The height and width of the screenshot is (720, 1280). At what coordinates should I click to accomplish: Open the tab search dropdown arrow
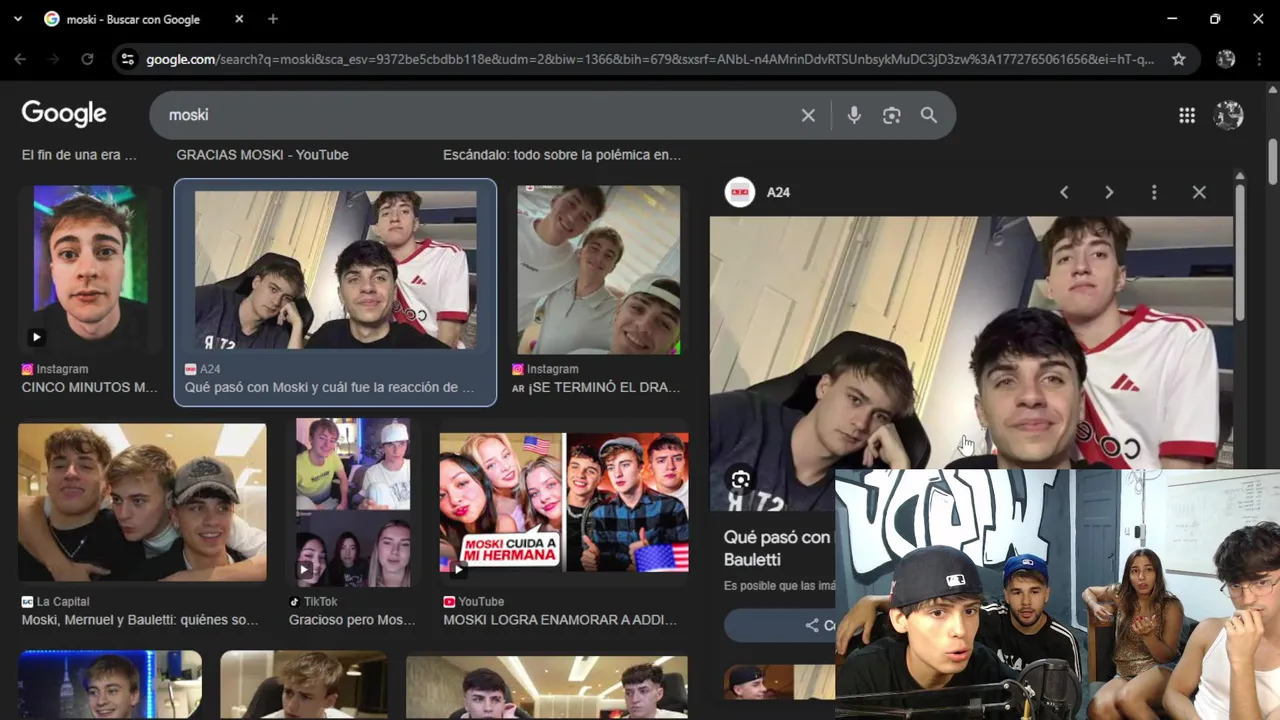[x=18, y=19]
